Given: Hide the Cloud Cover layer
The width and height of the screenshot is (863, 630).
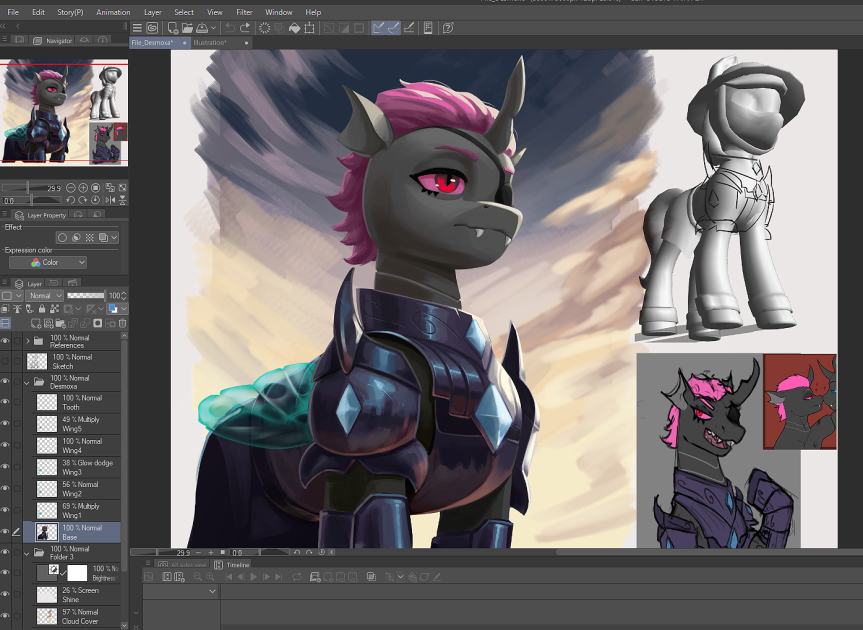Looking at the screenshot, I should pyautogui.click(x=6, y=616).
